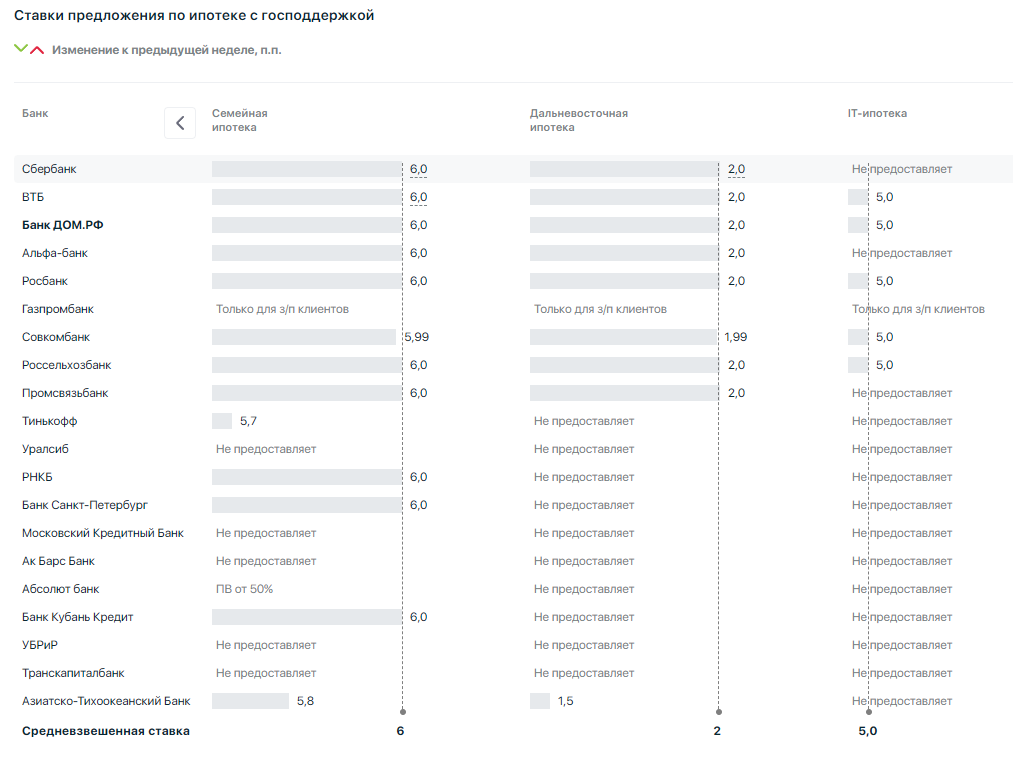Click the Банк Санкт-Петербург row name
This screenshot has width=1013, height=757.
pyautogui.click(x=85, y=505)
